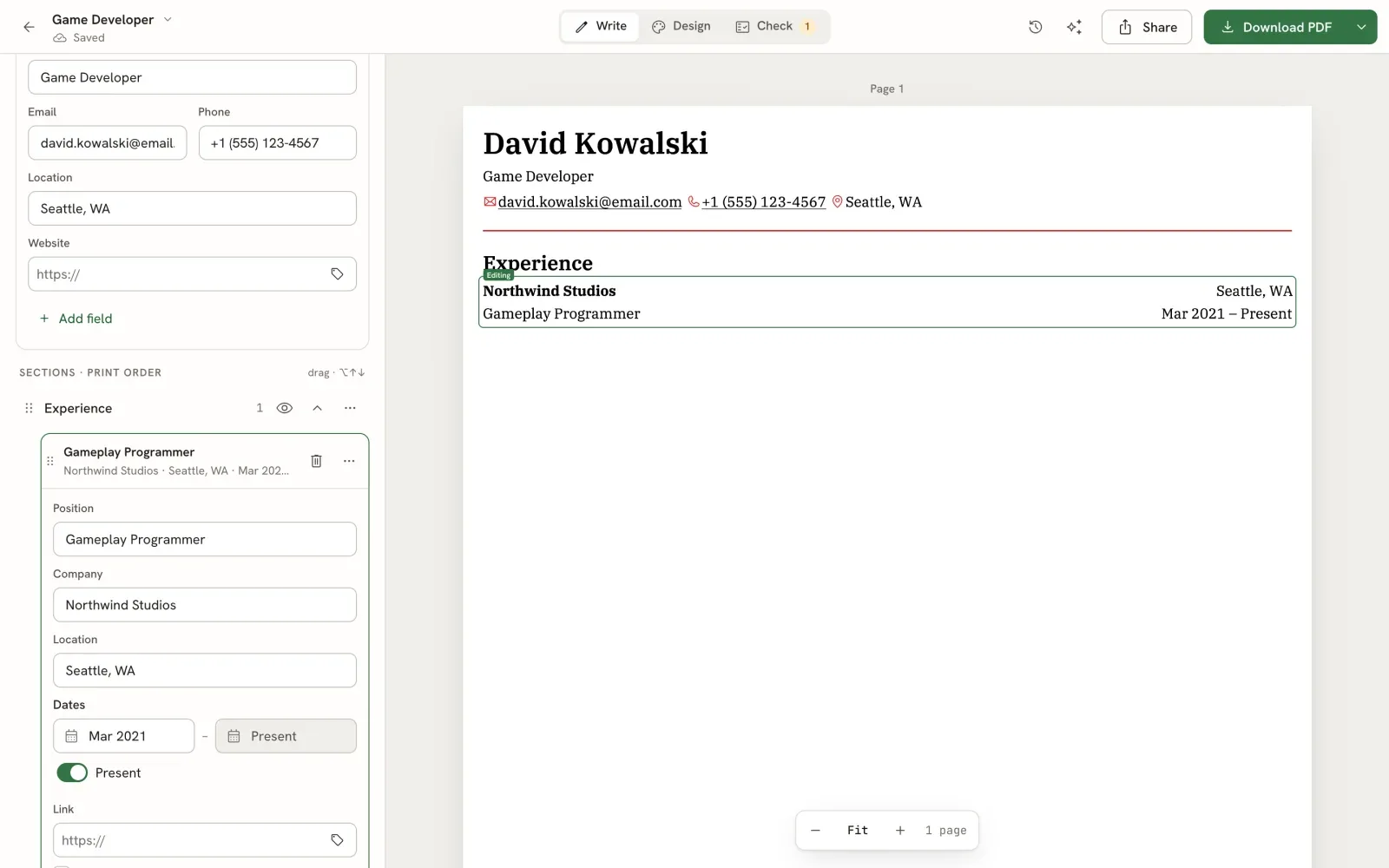
Task: Click the location pin icon on resume preview
Action: click(837, 201)
